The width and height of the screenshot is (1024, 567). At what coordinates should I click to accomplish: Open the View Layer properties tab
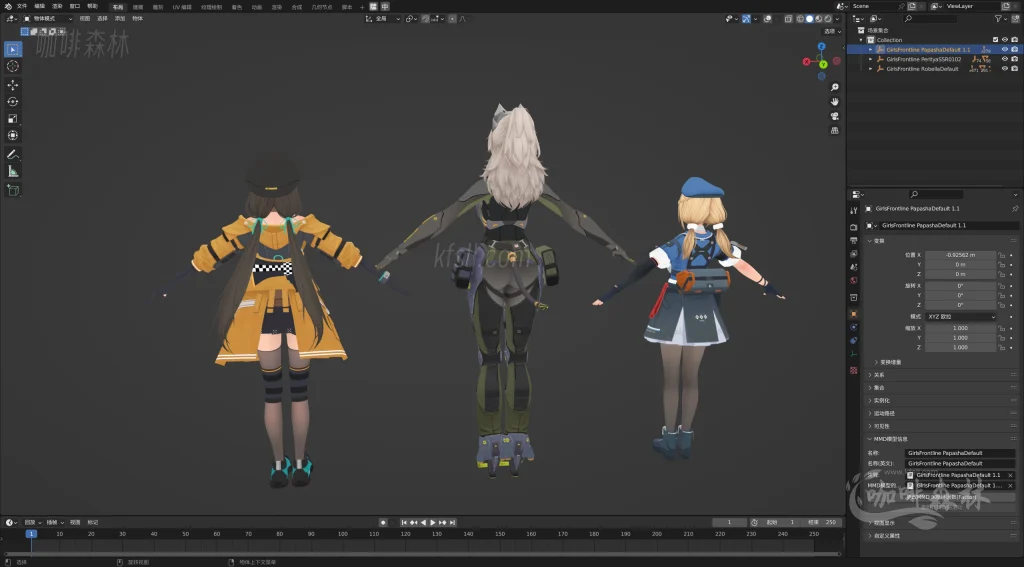(854, 253)
